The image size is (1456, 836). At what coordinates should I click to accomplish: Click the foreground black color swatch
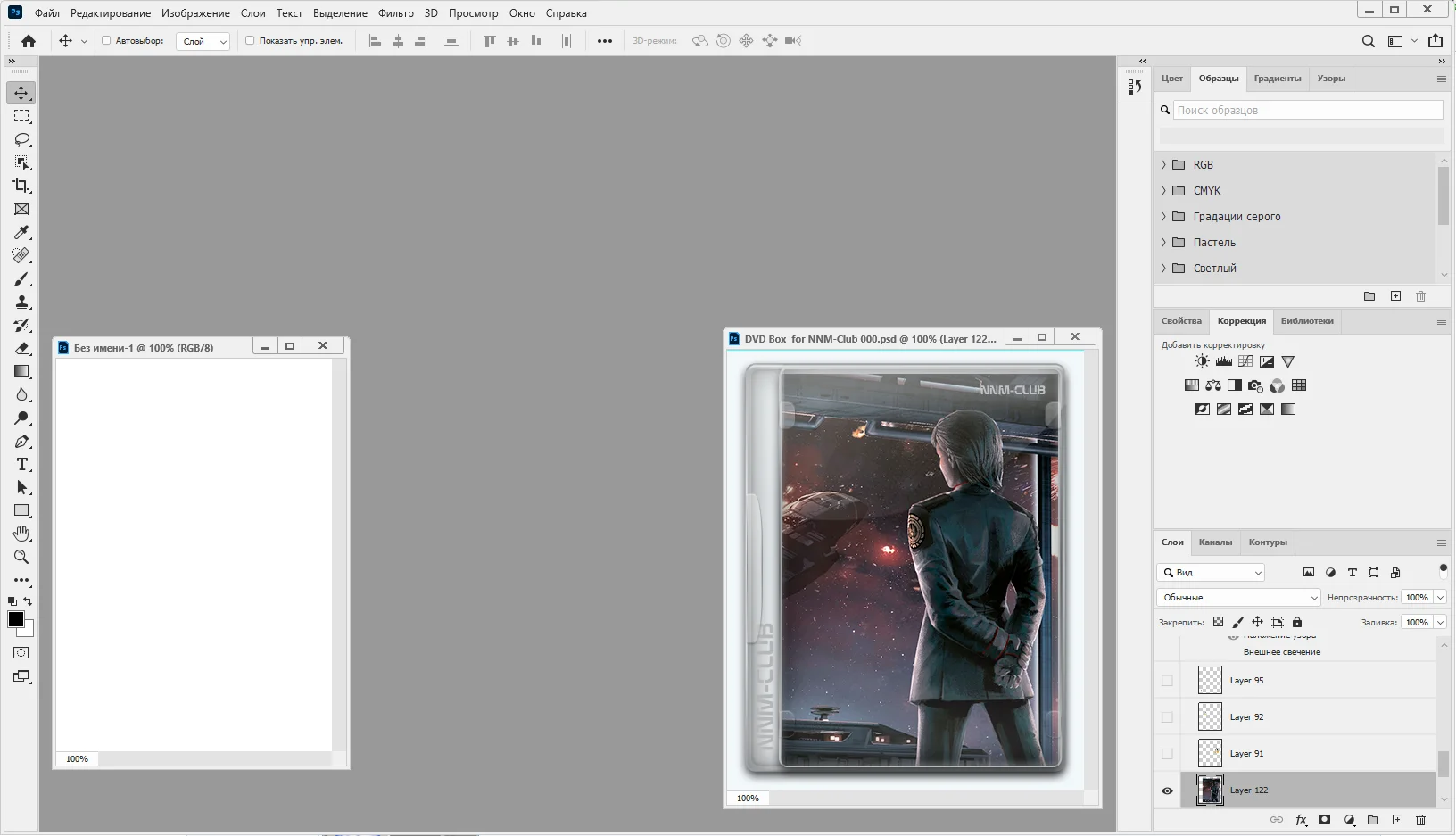[15, 619]
